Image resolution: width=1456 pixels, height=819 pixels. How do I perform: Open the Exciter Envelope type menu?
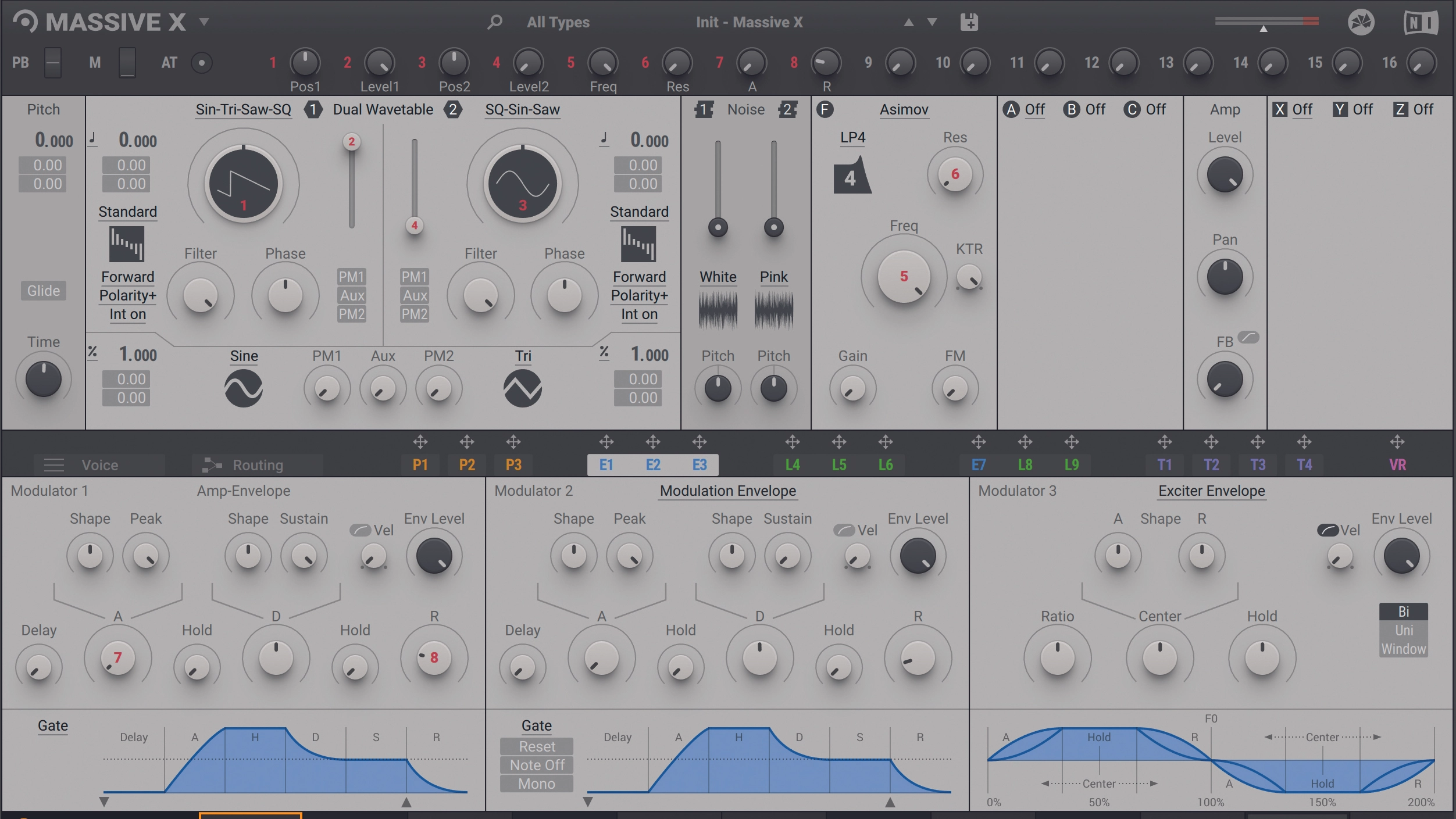pos(1211,491)
